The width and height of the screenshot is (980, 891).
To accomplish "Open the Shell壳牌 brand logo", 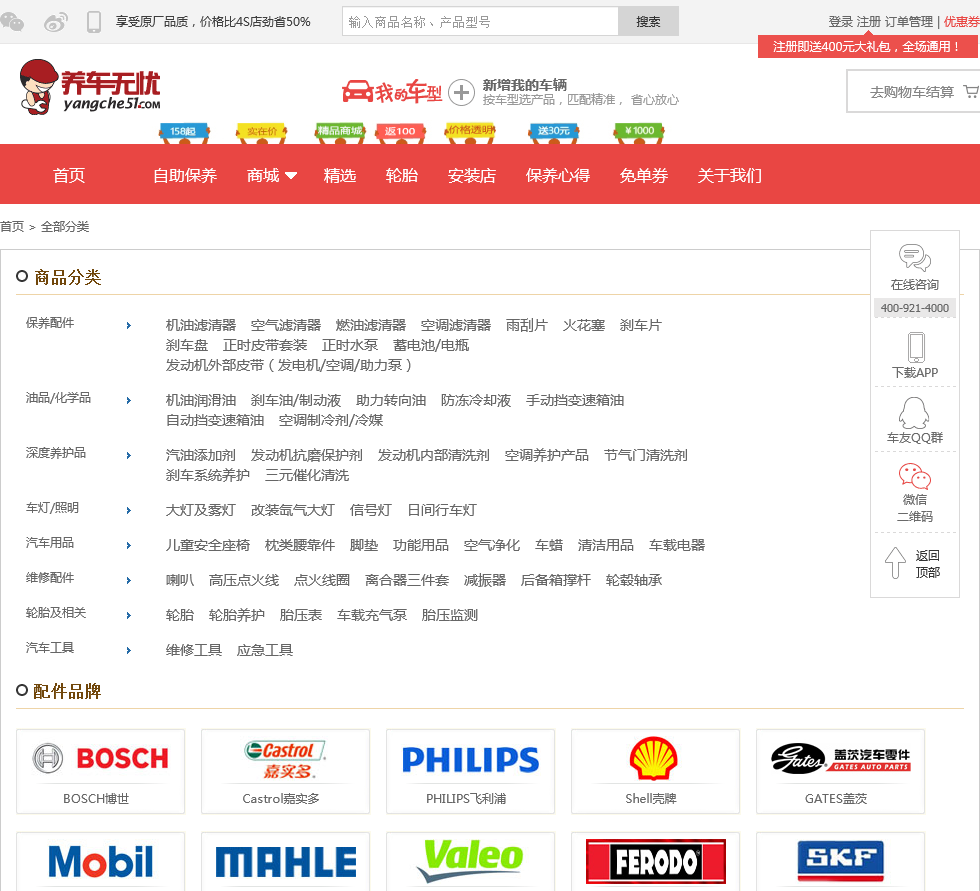I will [653, 759].
